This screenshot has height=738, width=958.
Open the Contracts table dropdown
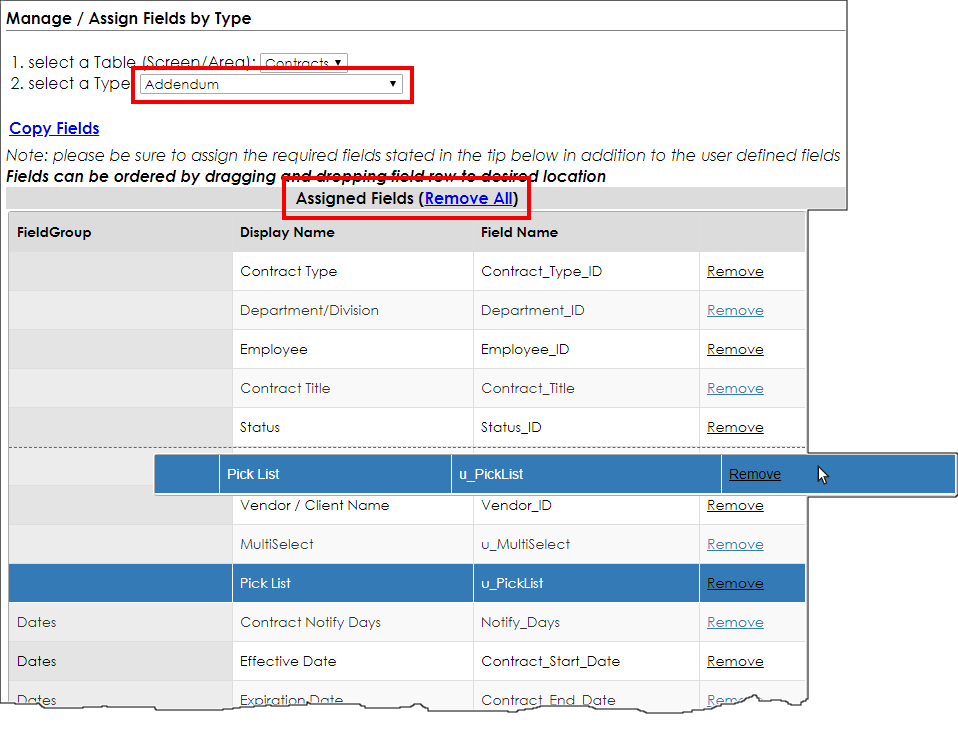[304, 63]
